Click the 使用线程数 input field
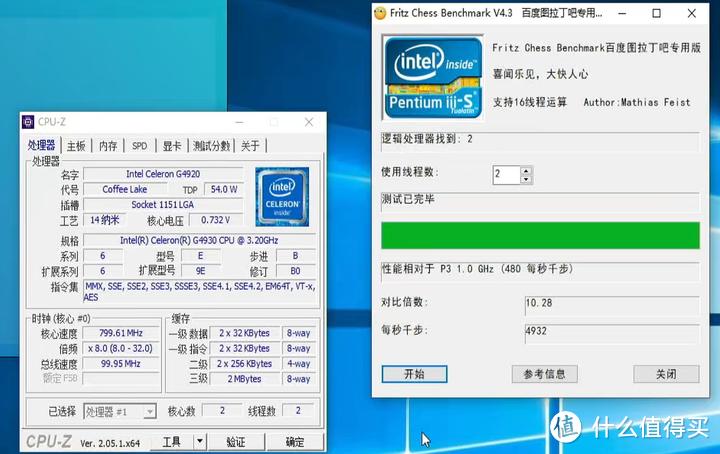The height and width of the screenshot is (454, 720). pos(506,174)
